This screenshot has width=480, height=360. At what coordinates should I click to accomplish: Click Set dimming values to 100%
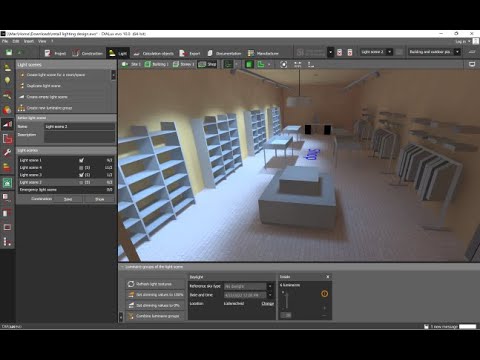click(x=155, y=295)
